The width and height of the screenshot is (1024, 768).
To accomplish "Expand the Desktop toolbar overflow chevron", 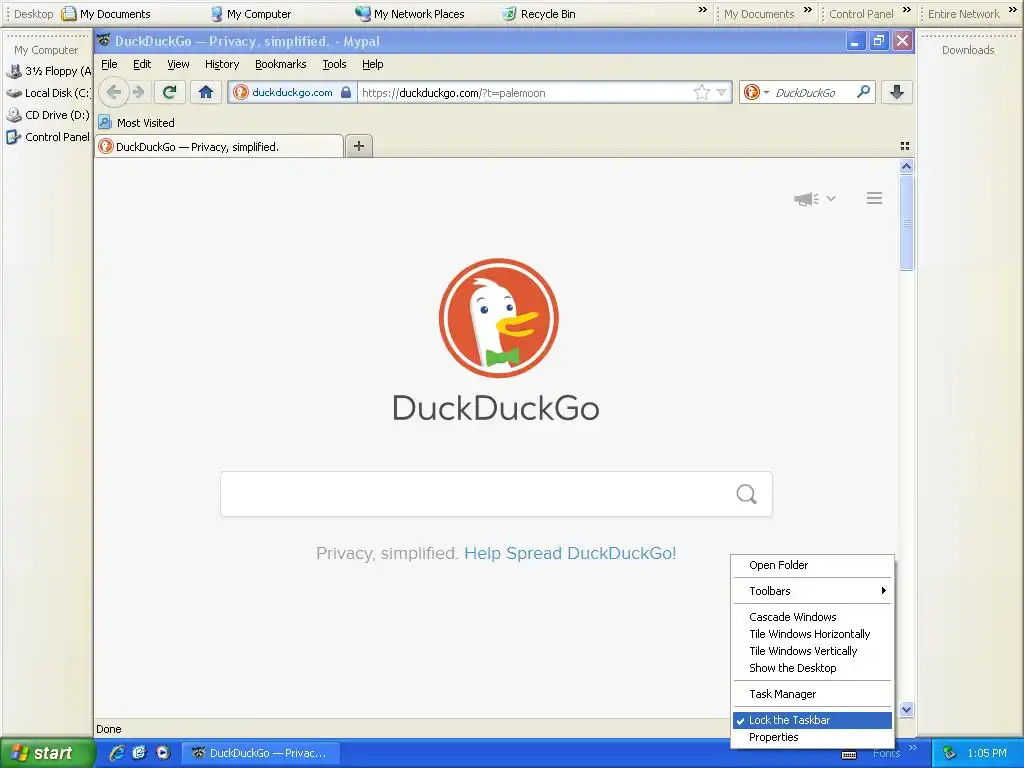I will pyautogui.click(x=703, y=10).
